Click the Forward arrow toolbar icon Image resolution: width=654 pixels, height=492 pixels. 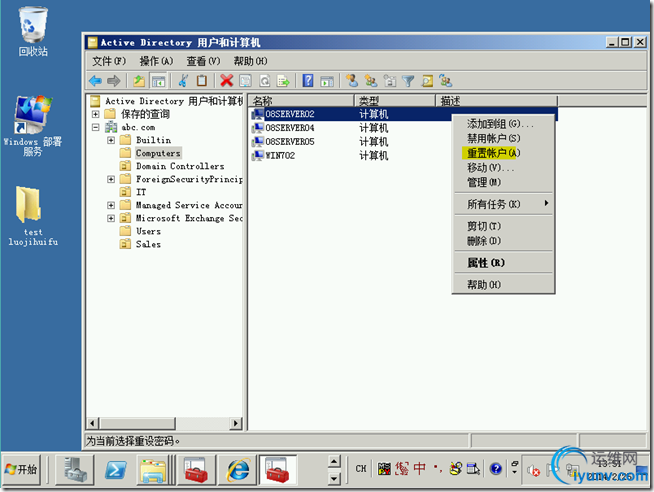click(113, 80)
